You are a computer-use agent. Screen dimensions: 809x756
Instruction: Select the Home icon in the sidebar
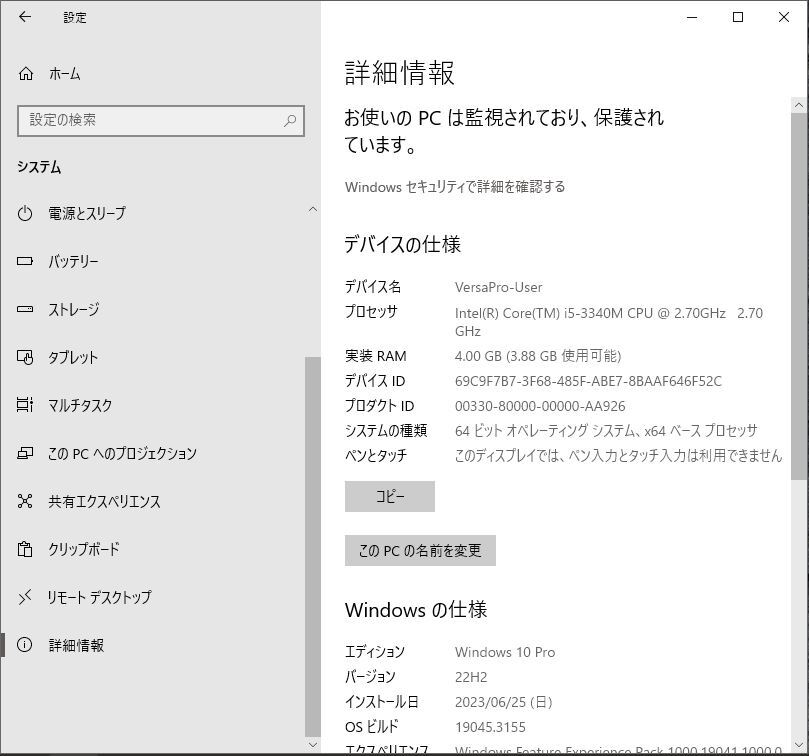(x=24, y=73)
